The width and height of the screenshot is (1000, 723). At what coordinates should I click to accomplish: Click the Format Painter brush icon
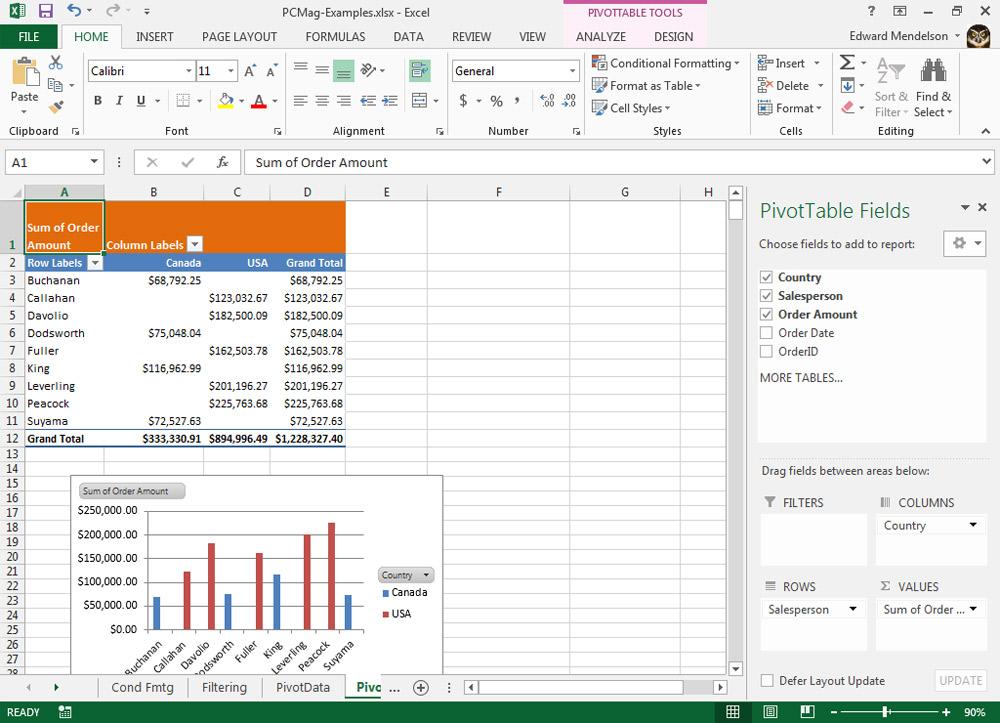56,107
